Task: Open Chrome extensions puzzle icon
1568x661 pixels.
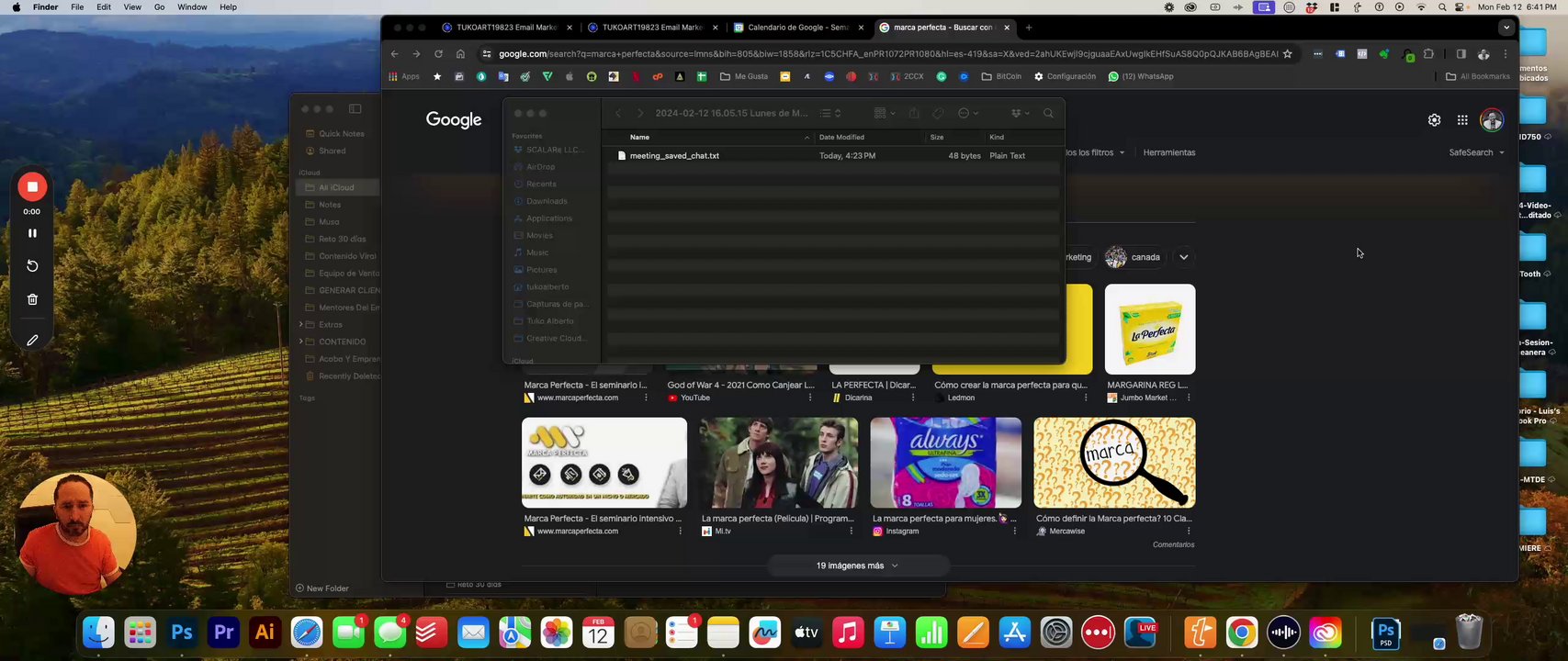Action: pyautogui.click(x=1428, y=54)
